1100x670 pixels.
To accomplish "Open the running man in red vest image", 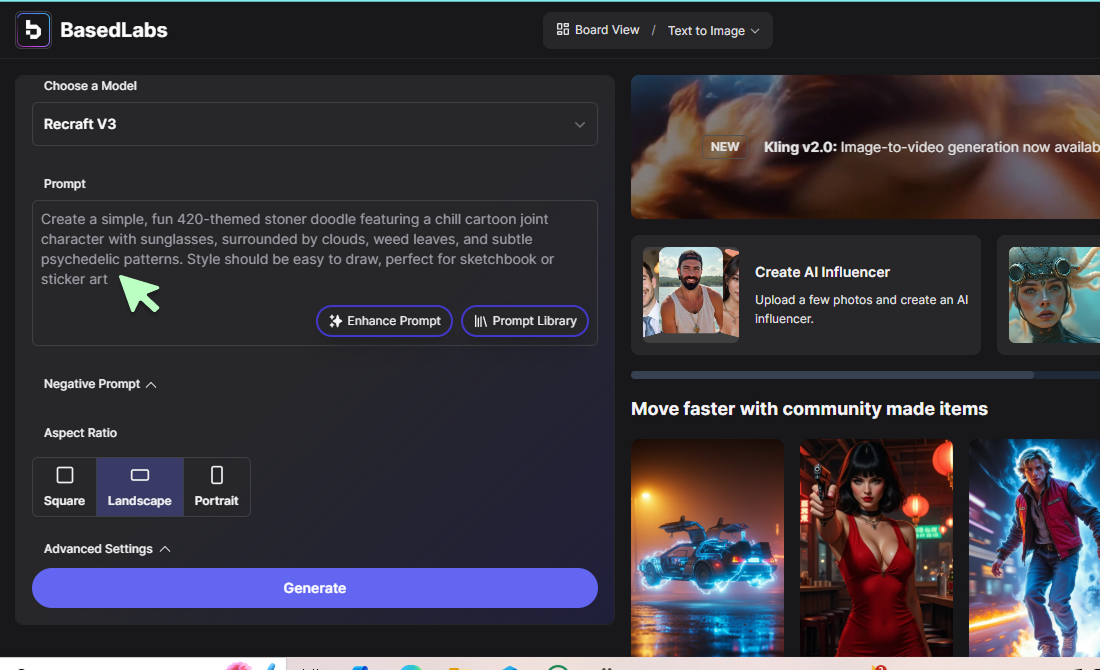I will 1034,547.
